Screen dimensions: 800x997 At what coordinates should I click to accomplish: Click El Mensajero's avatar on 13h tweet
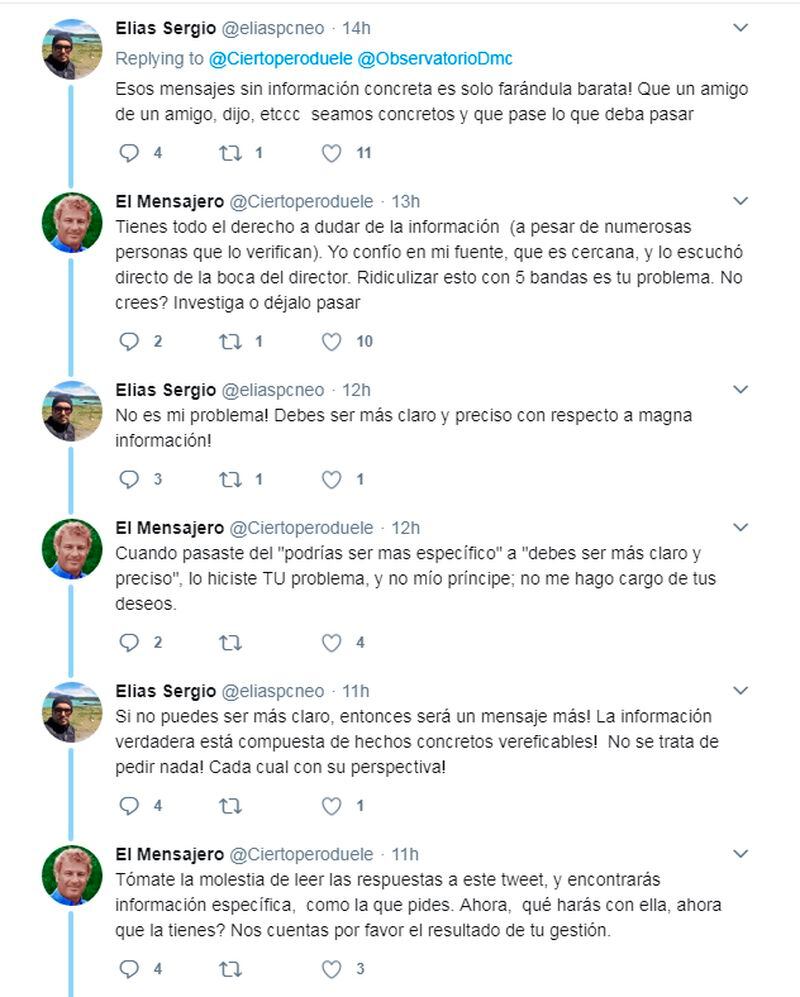72,223
